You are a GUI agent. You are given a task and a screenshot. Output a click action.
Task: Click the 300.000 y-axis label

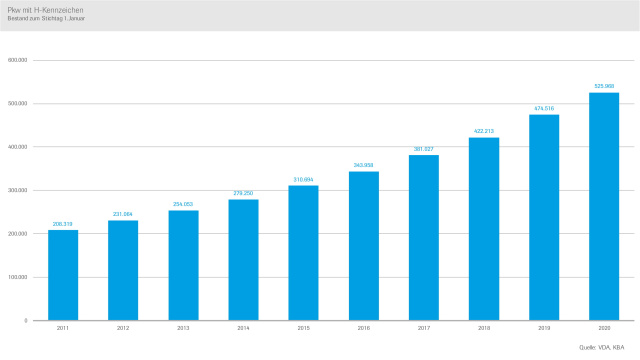point(18,190)
